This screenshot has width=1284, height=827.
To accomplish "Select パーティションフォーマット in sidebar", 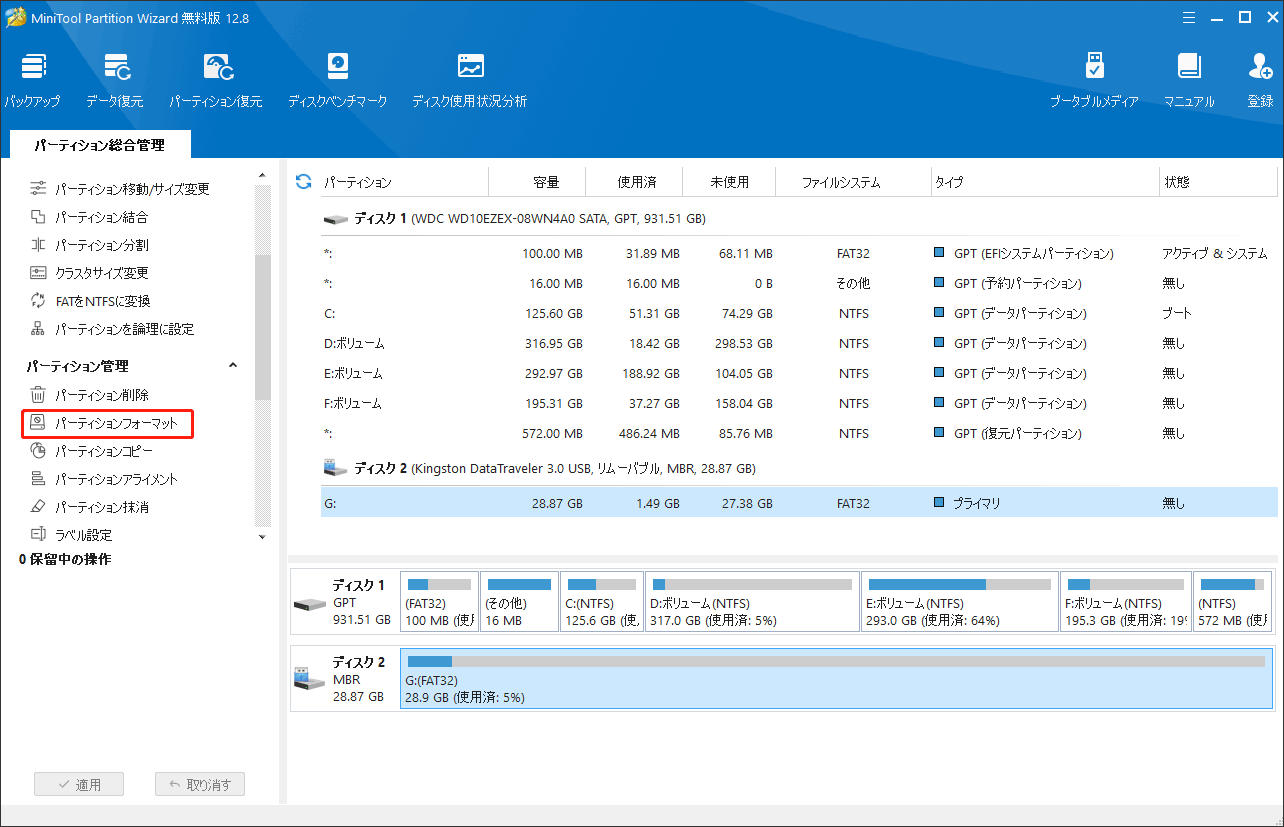I will (x=106, y=424).
